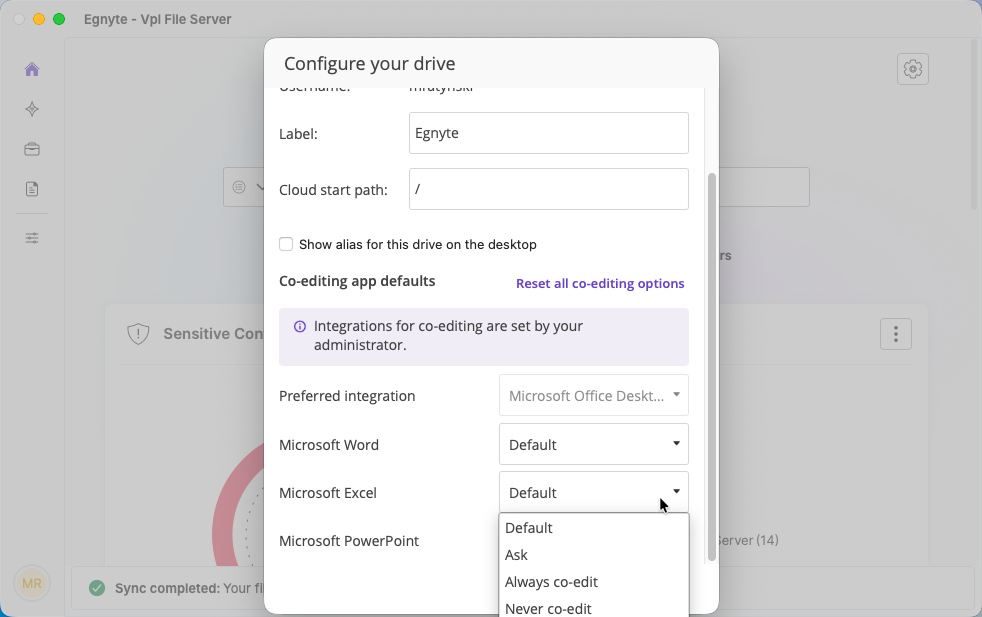Select Default from the Excel dropdown list
Screen dimensions: 982x617
coord(594,528)
